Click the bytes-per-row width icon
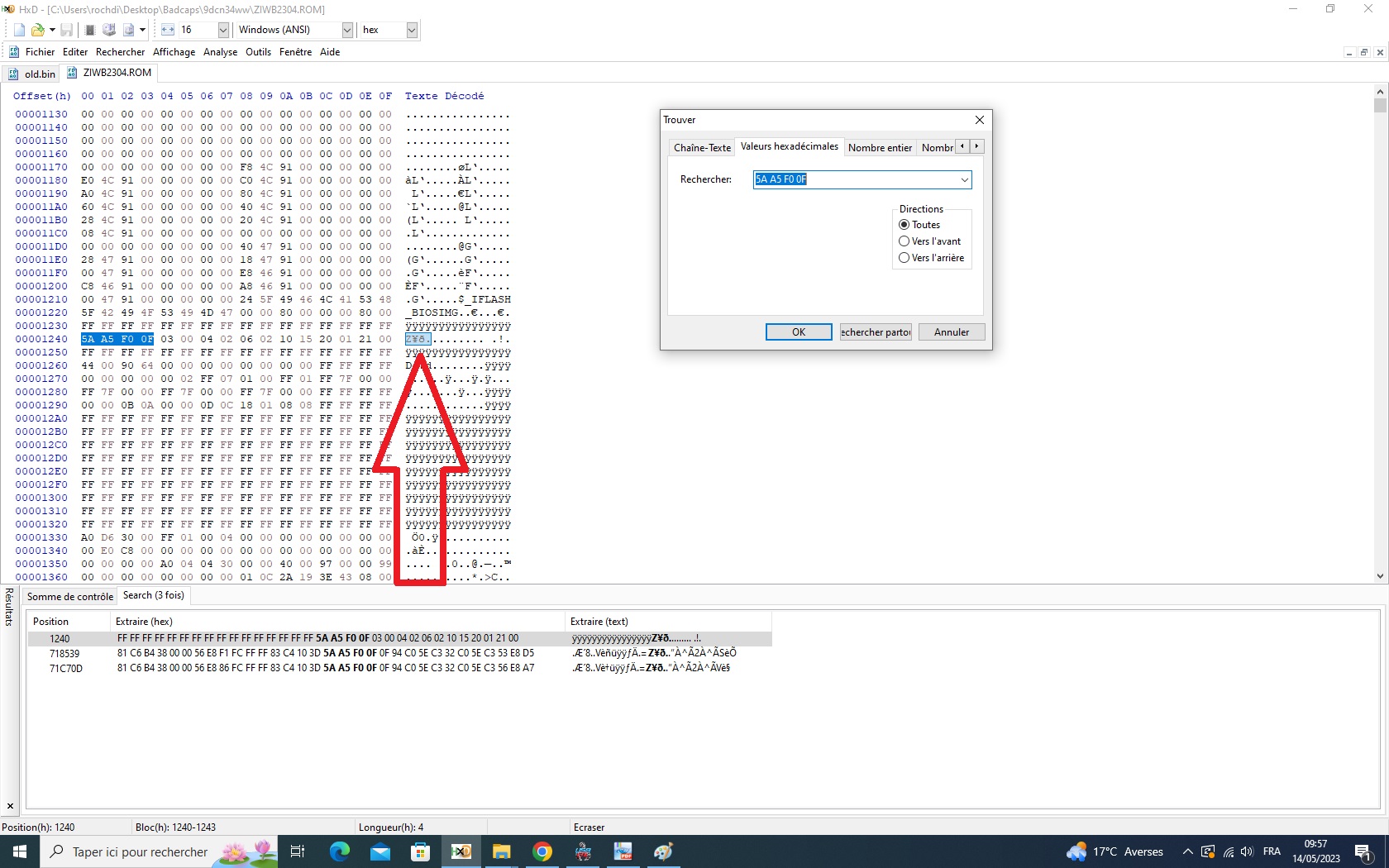The width and height of the screenshot is (1389, 868). 168,30
